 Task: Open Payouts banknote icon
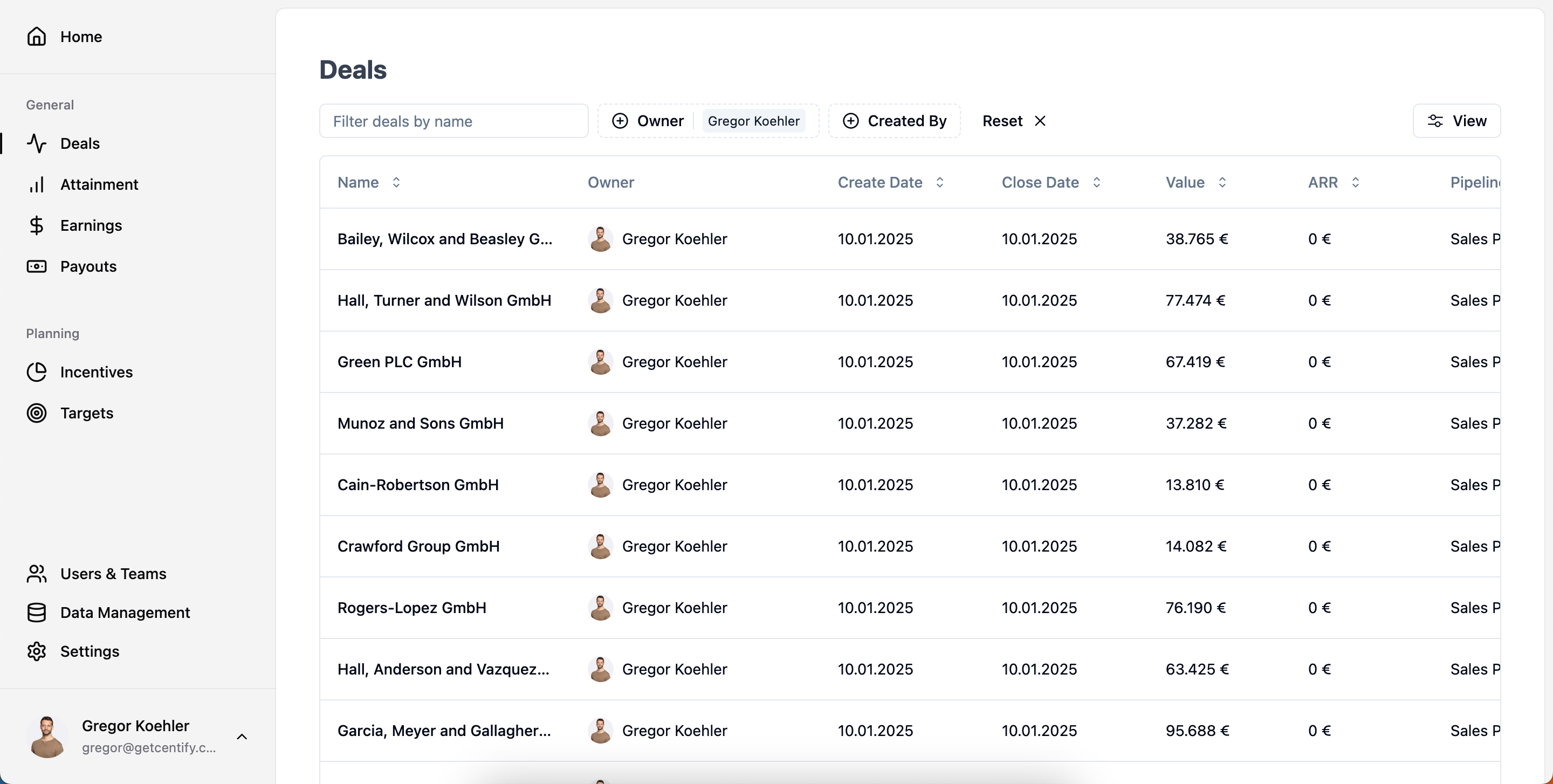(36, 266)
